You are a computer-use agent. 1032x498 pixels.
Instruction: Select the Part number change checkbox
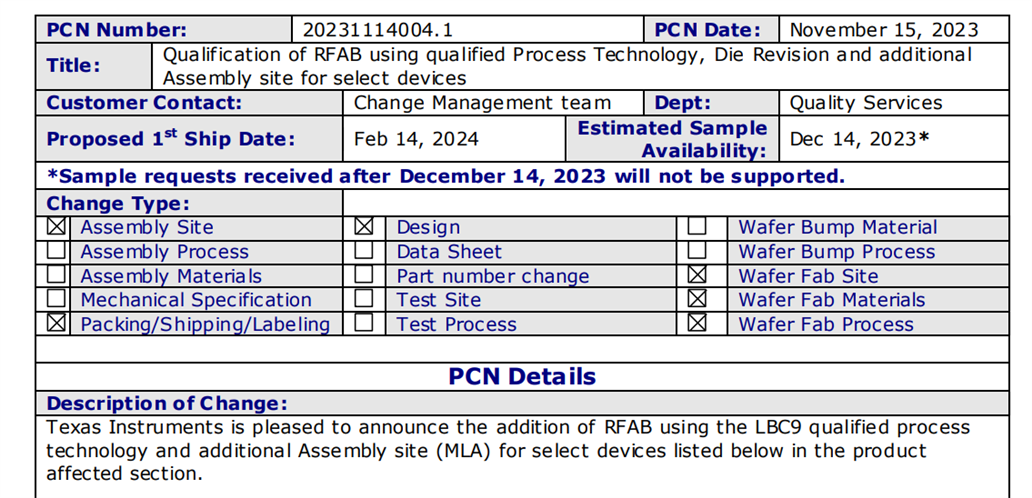364,274
